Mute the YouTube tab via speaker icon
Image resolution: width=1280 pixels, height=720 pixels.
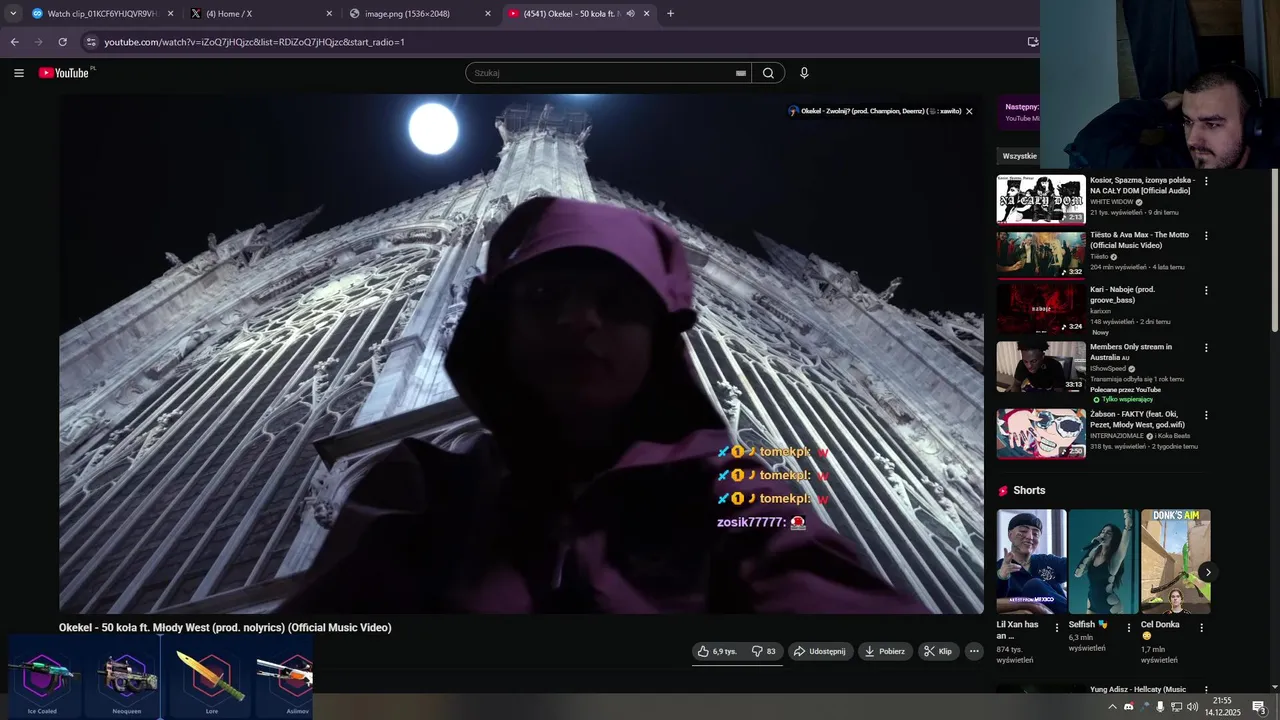(630, 14)
